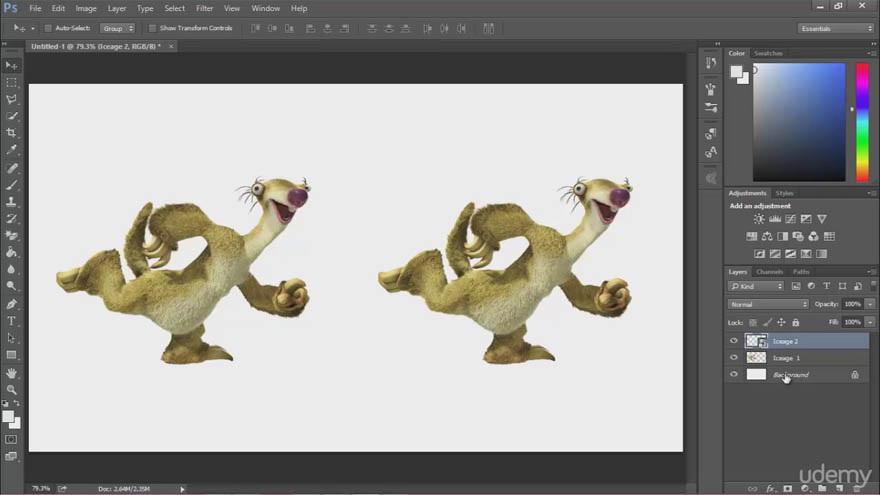
Task: Click the Opacity value field
Action: click(x=852, y=304)
